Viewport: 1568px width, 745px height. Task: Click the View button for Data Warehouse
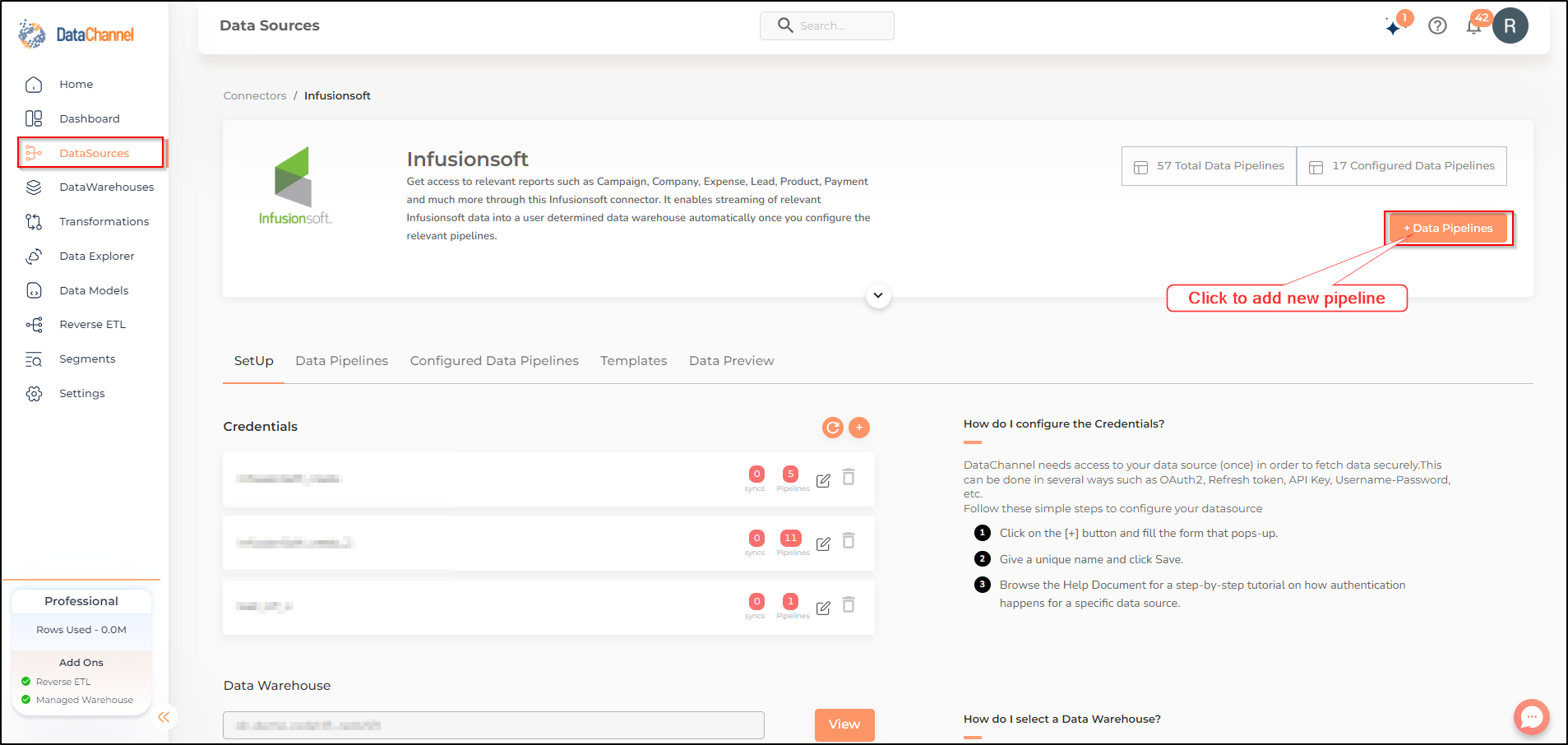click(844, 724)
